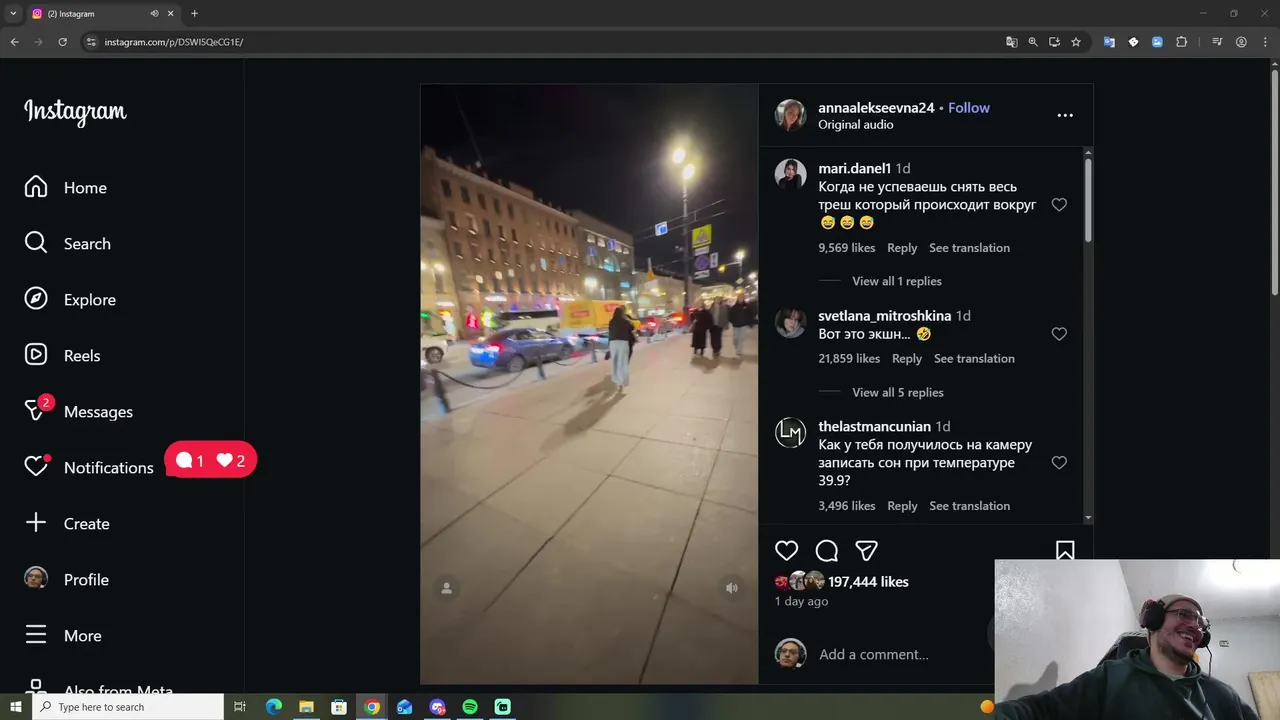This screenshot has height=720, width=1280.
Task: Click the zoom magnifier icon in address bar
Action: pos(1033,42)
